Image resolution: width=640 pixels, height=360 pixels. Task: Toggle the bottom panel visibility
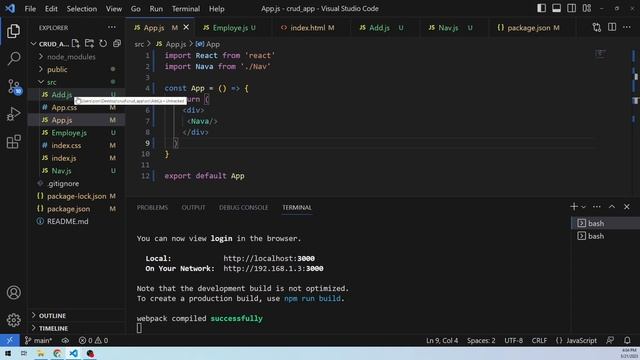point(556,8)
